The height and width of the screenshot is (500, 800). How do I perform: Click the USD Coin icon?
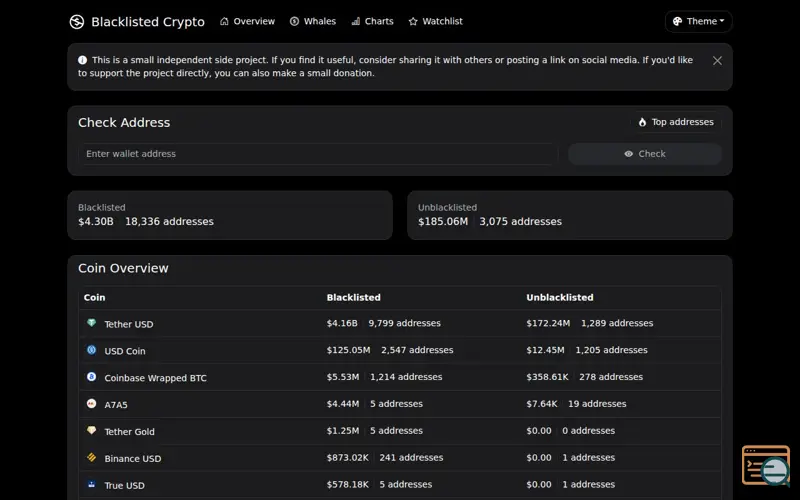click(91, 349)
